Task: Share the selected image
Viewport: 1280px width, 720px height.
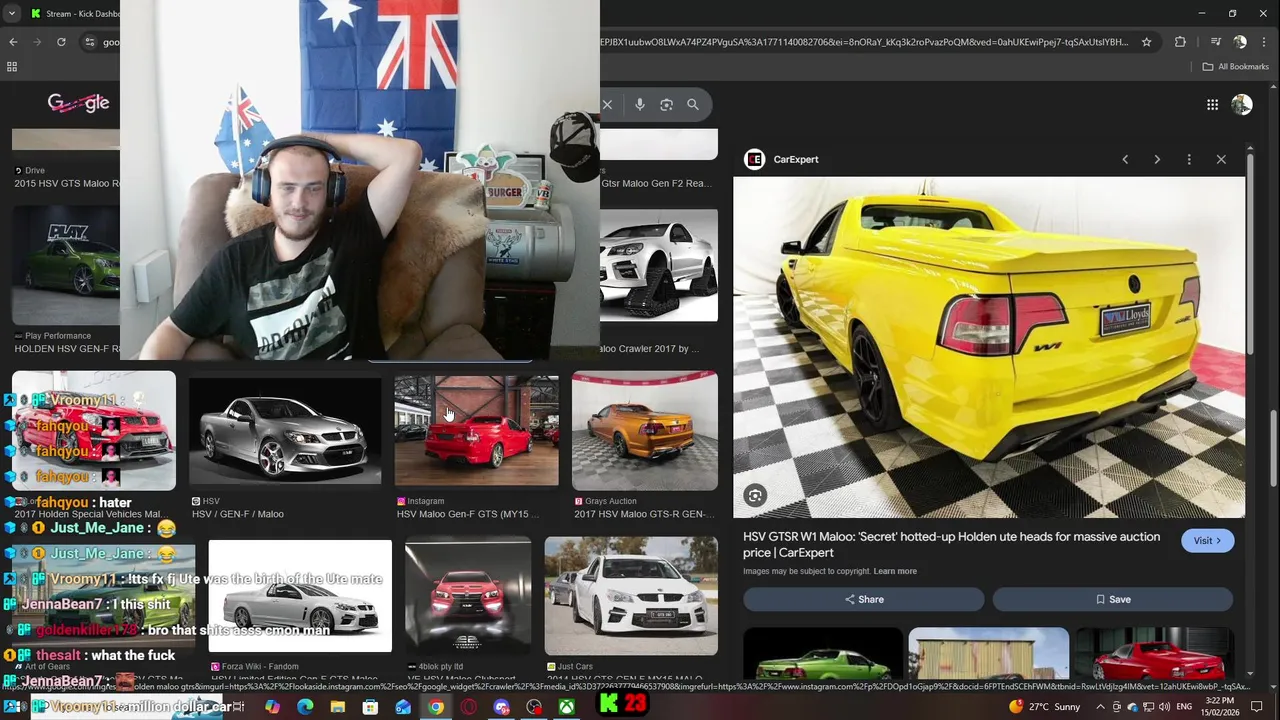Action: [863, 599]
